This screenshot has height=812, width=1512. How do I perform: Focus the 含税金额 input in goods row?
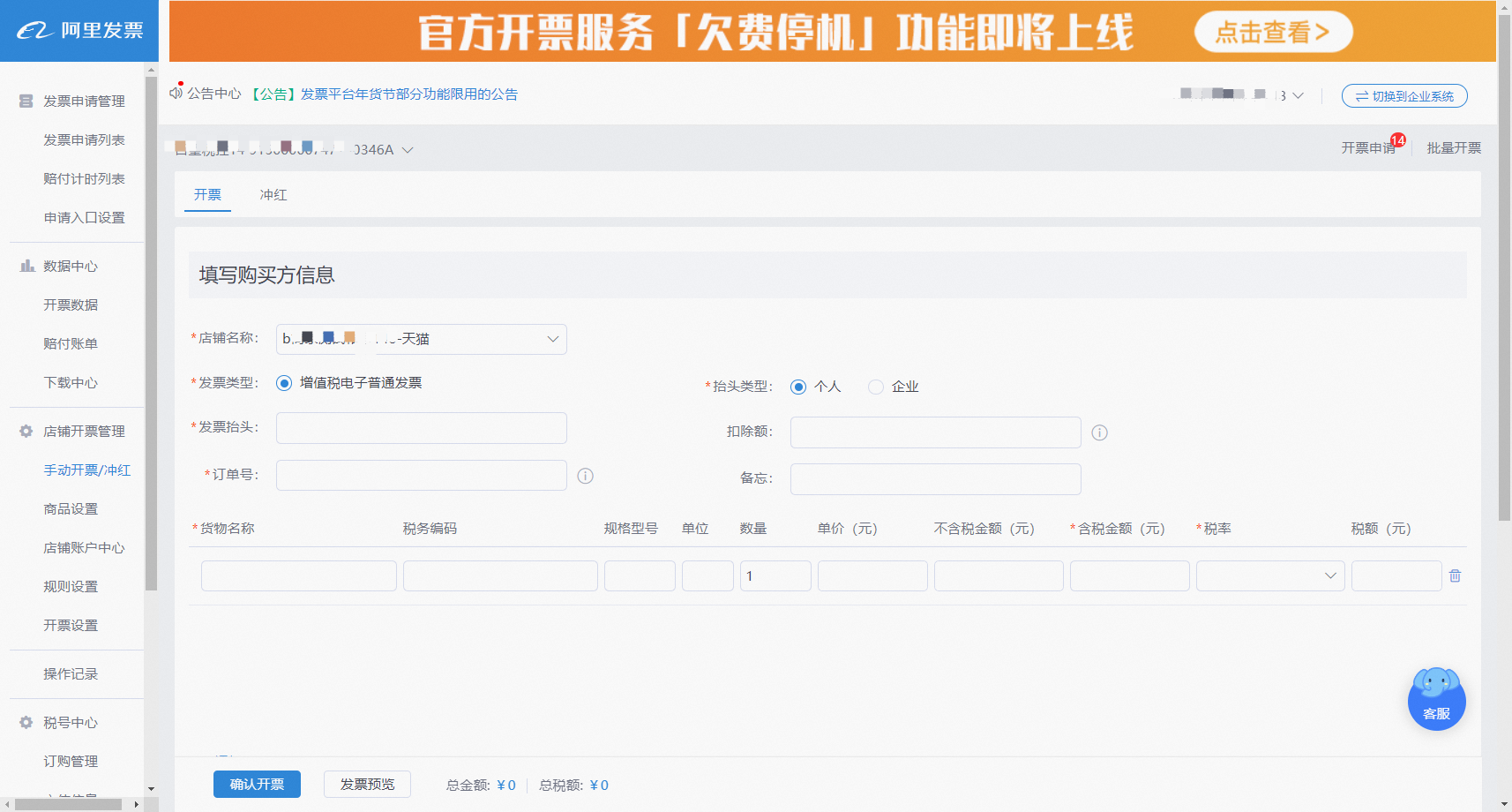click(1129, 575)
